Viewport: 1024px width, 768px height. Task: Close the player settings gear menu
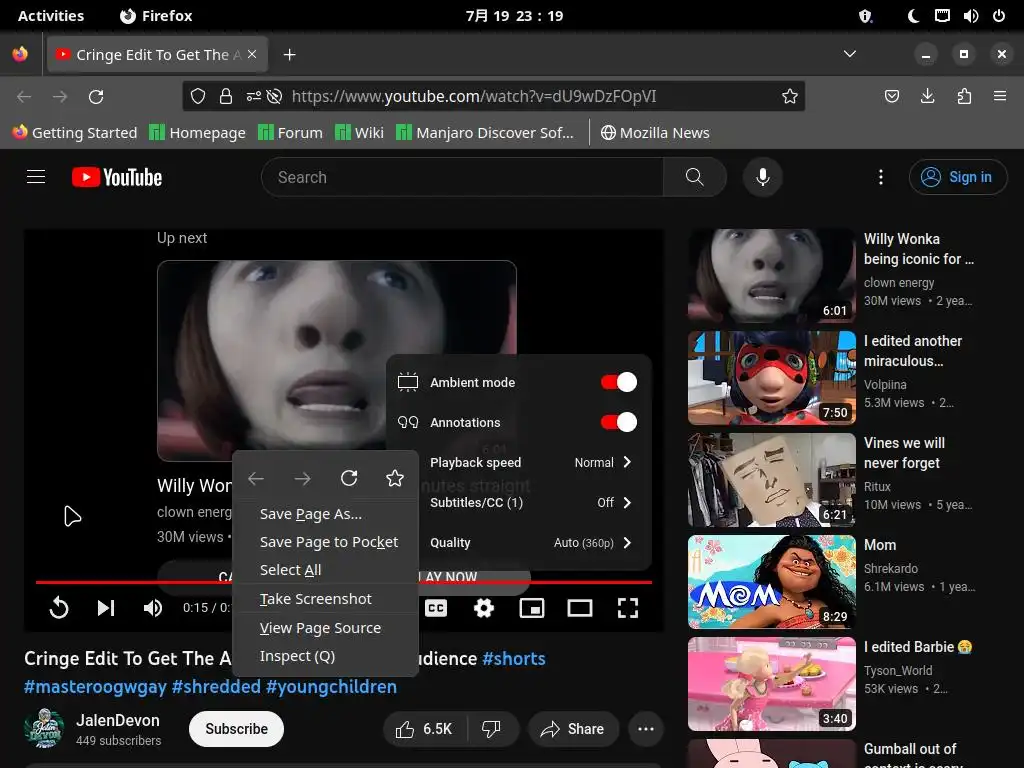(x=484, y=608)
